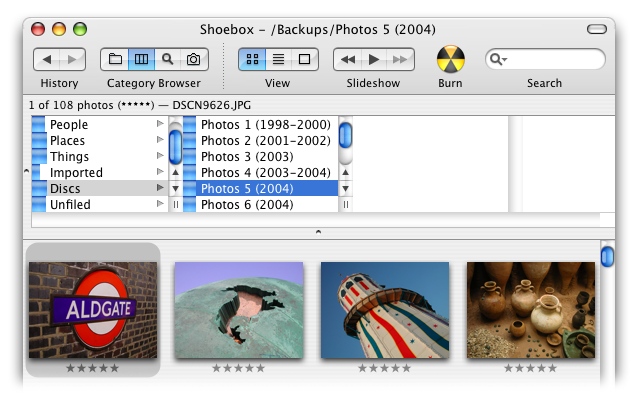Select Photos 3 (2003) disc

tap(246, 156)
